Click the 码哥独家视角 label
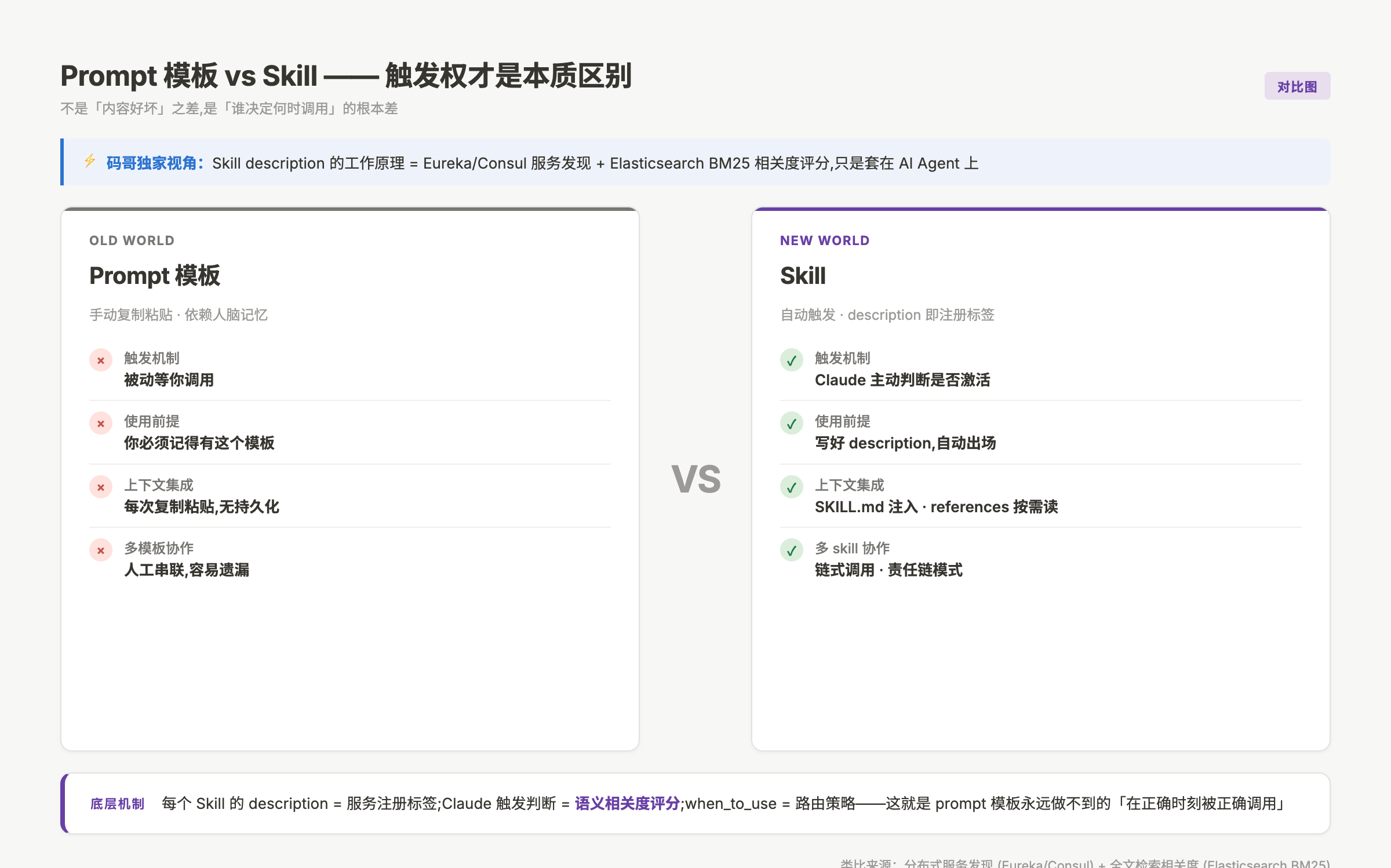This screenshot has width=1391, height=868. [155, 163]
